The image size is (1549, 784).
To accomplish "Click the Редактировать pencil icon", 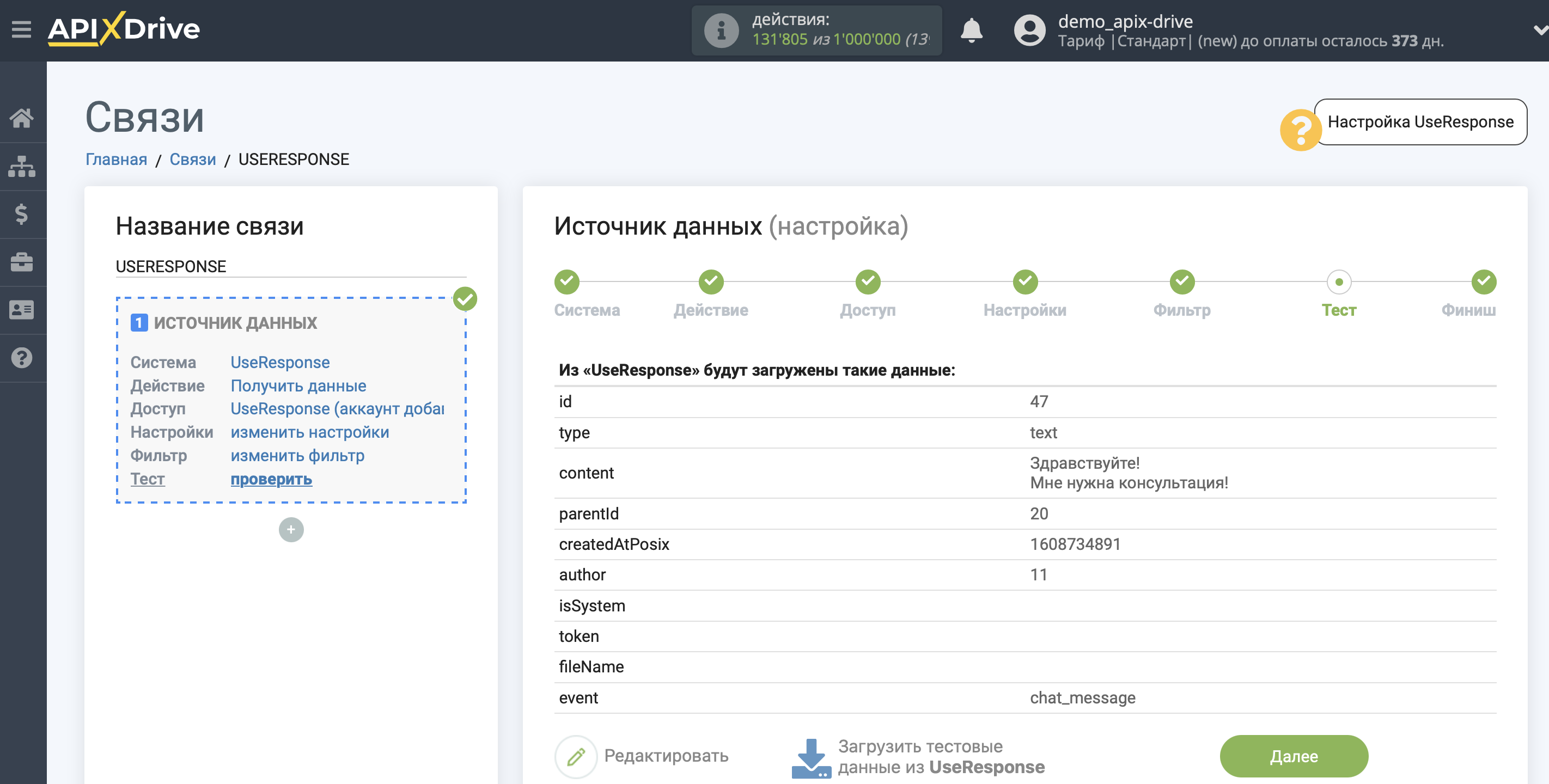I will pos(576,756).
